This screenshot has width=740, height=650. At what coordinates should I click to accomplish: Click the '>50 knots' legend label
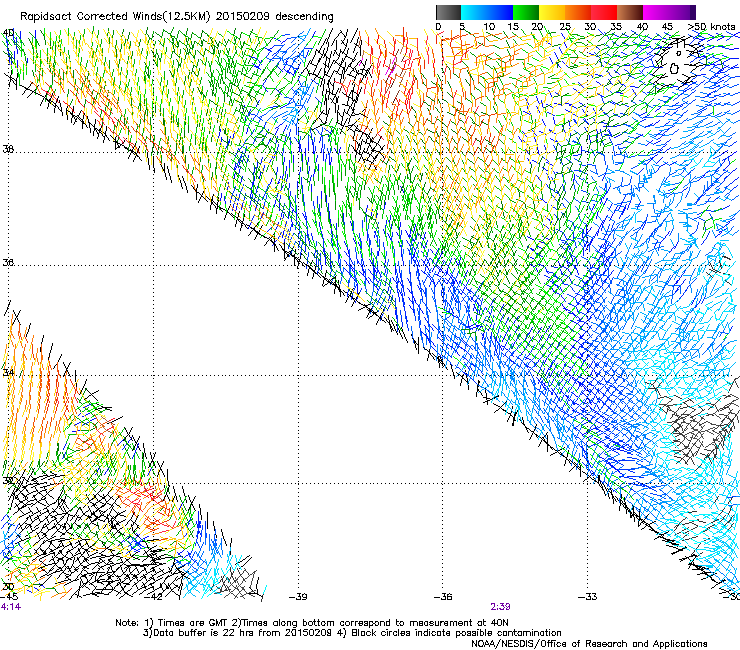(711, 27)
